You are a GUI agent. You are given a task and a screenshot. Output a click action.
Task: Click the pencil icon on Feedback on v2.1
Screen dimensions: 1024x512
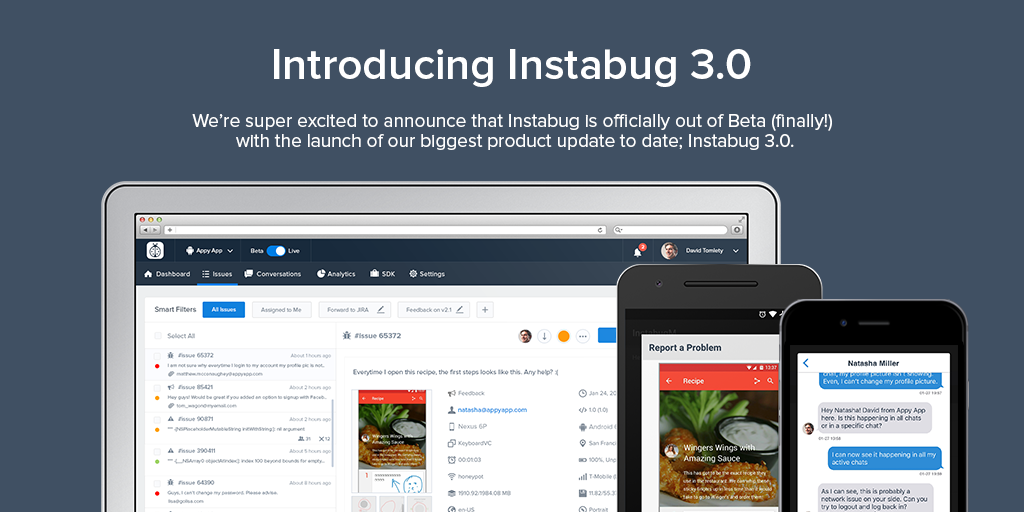click(459, 310)
